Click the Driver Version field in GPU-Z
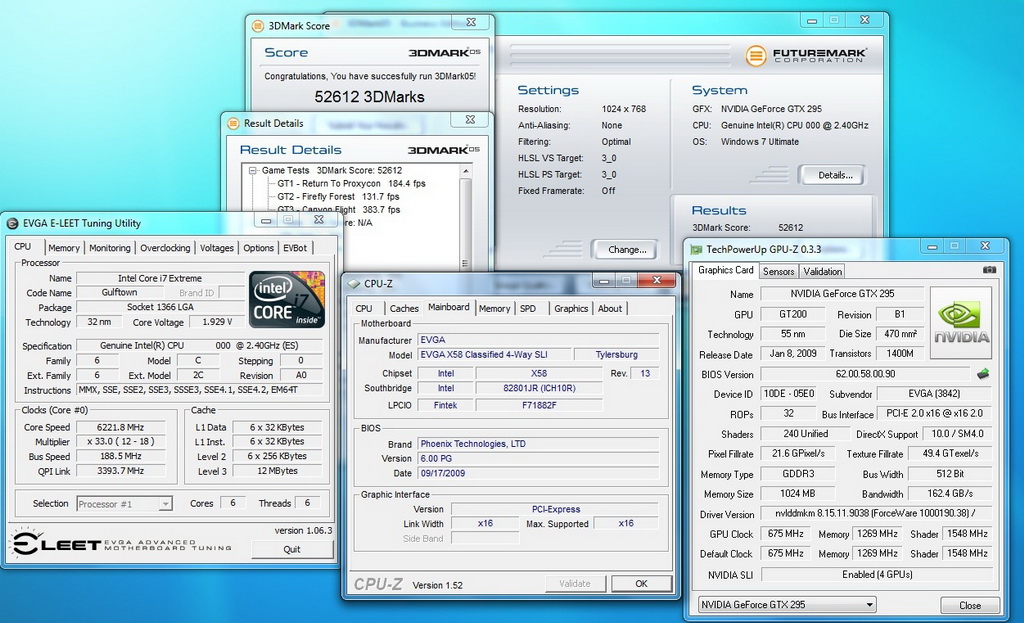The height and width of the screenshot is (623, 1024). [x=877, y=514]
